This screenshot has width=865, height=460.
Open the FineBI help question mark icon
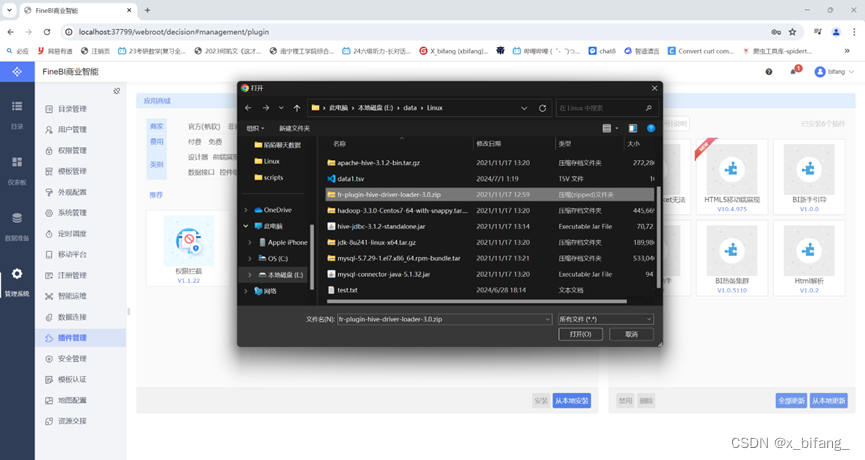point(768,72)
